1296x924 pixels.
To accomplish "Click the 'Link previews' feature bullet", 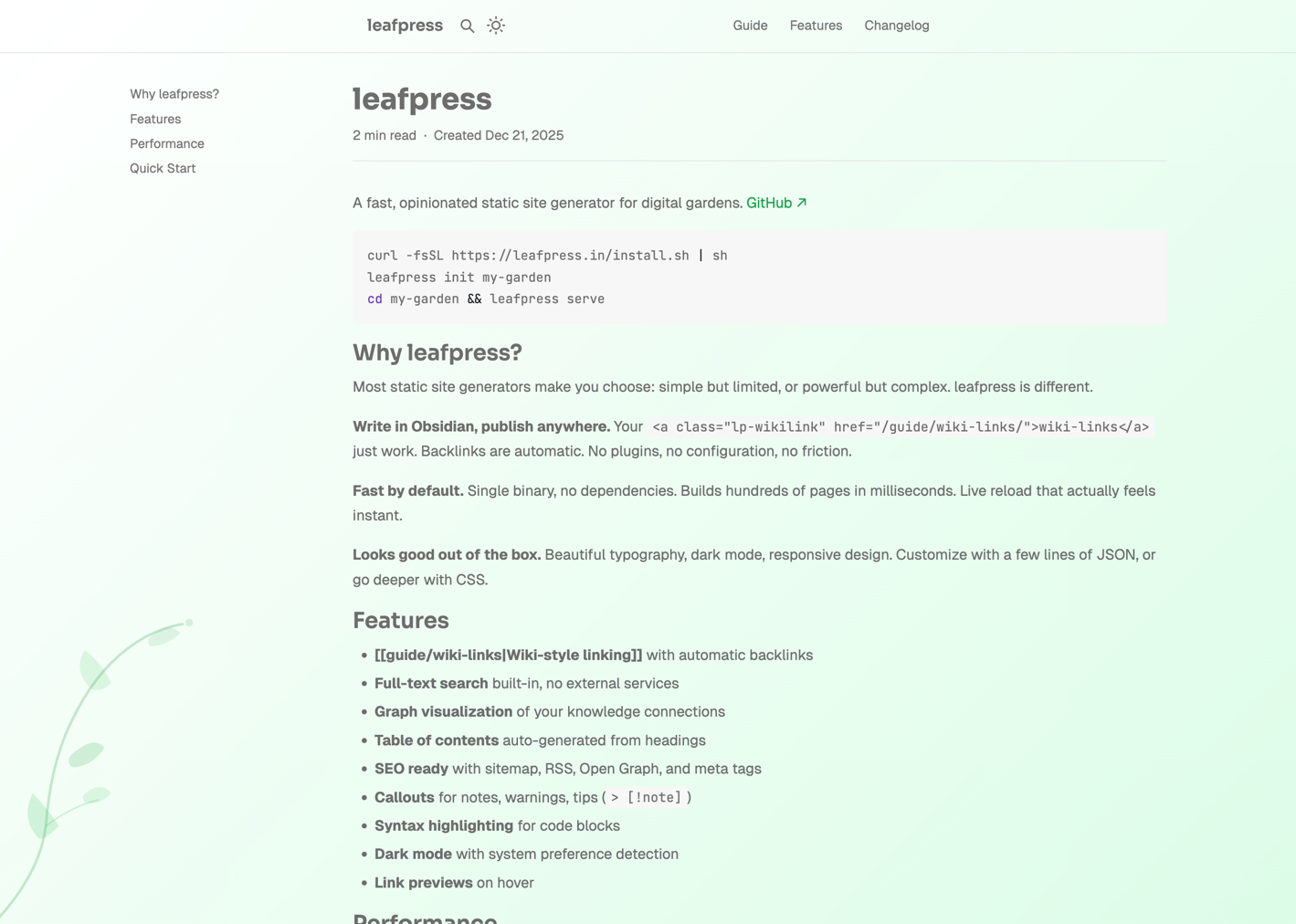I will 454,883.
